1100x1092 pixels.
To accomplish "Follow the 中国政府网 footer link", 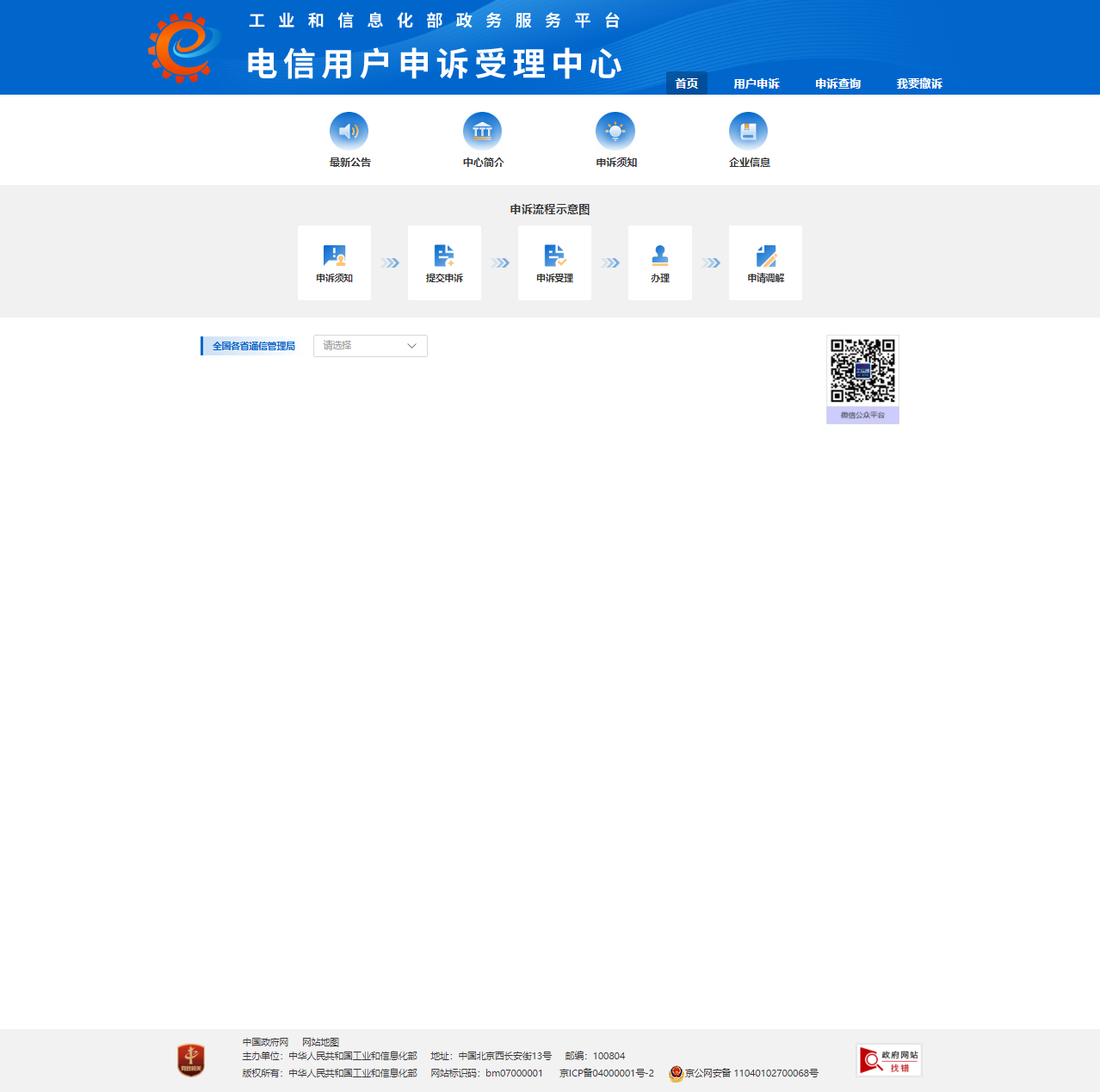I will pyautogui.click(x=265, y=1042).
